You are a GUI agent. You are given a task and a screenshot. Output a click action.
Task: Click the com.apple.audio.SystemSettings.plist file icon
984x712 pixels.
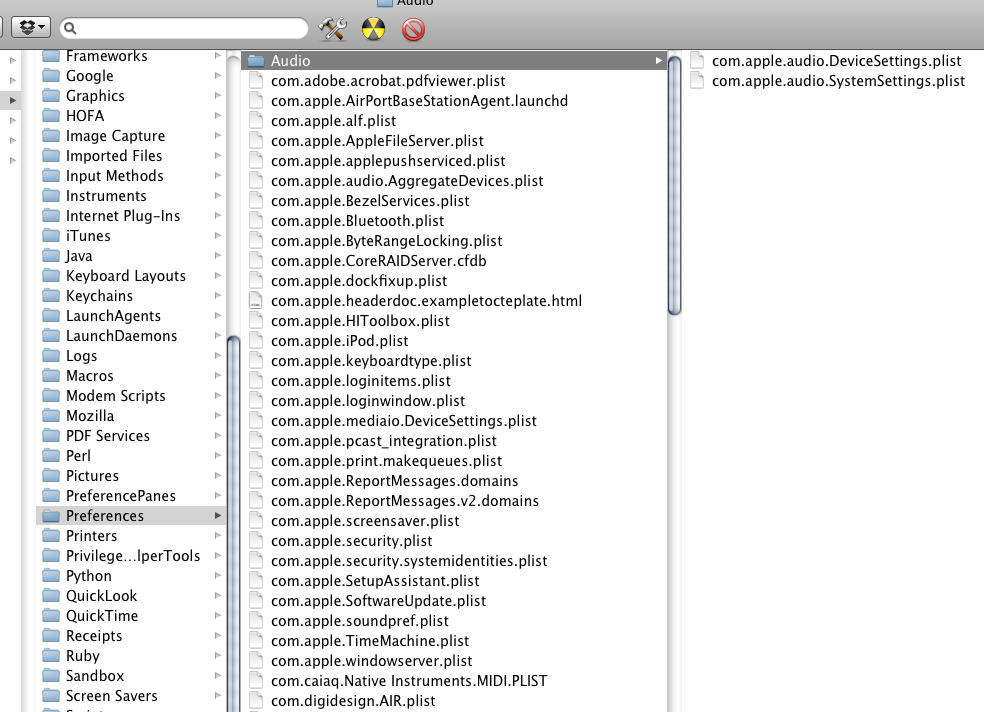click(697, 81)
